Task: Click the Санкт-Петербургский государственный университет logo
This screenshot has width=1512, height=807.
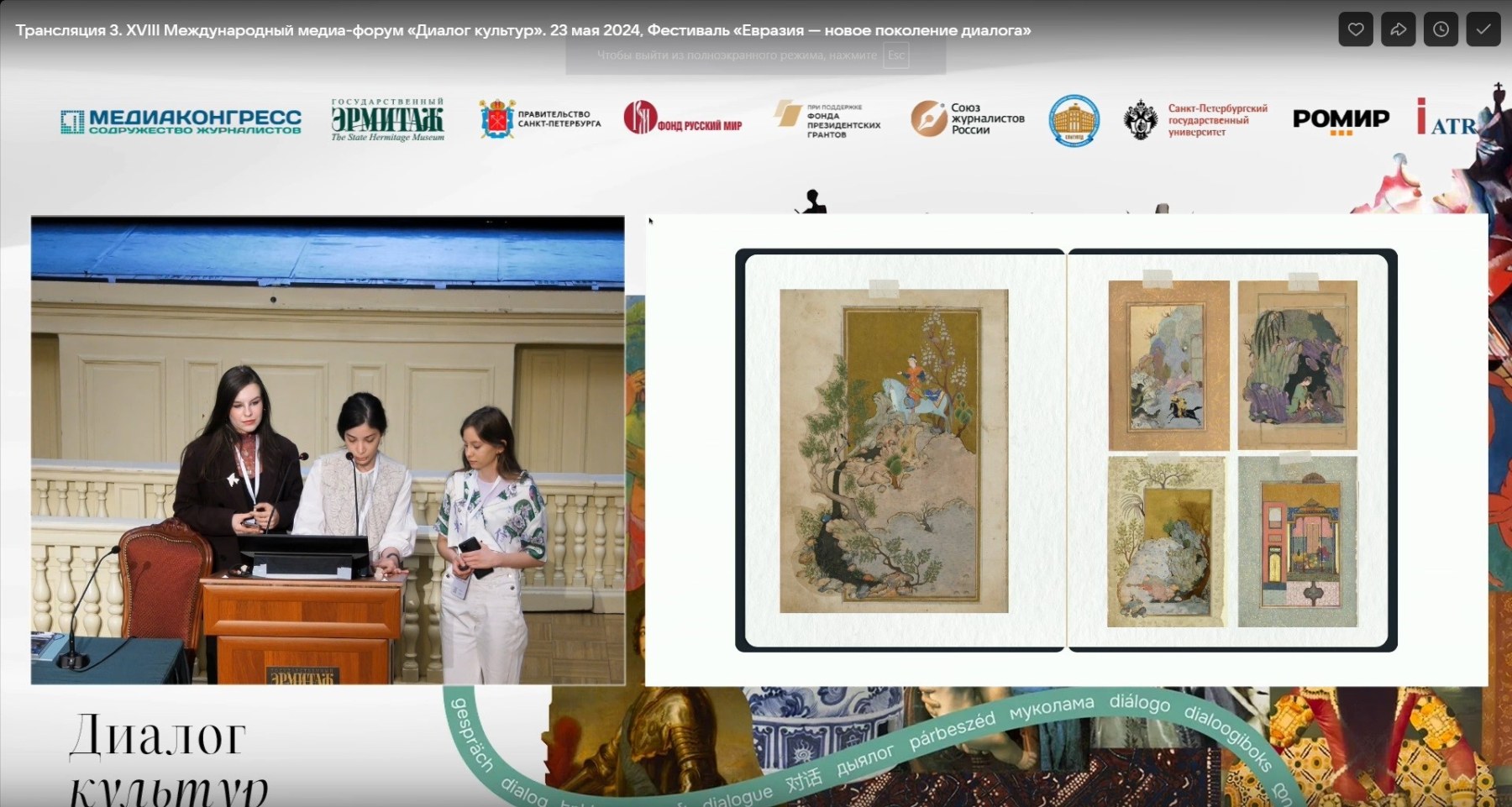Action: click(x=1195, y=120)
